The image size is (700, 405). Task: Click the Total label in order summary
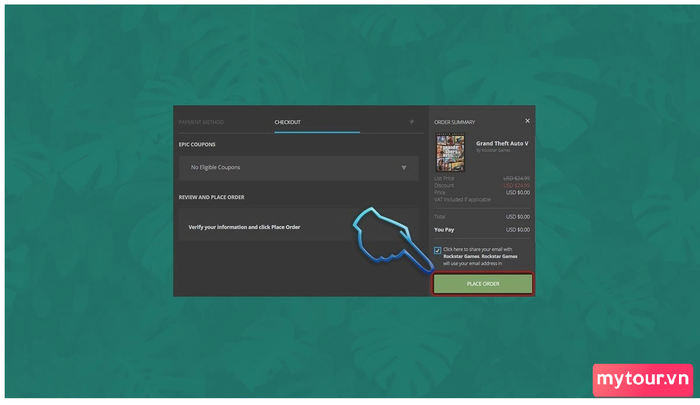click(440, 217)
